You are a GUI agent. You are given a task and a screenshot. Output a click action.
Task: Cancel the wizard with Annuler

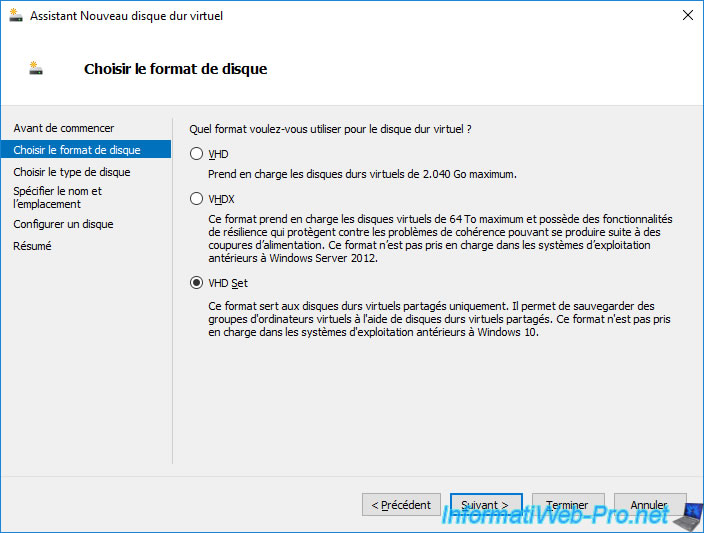click(x=649, y=505)
